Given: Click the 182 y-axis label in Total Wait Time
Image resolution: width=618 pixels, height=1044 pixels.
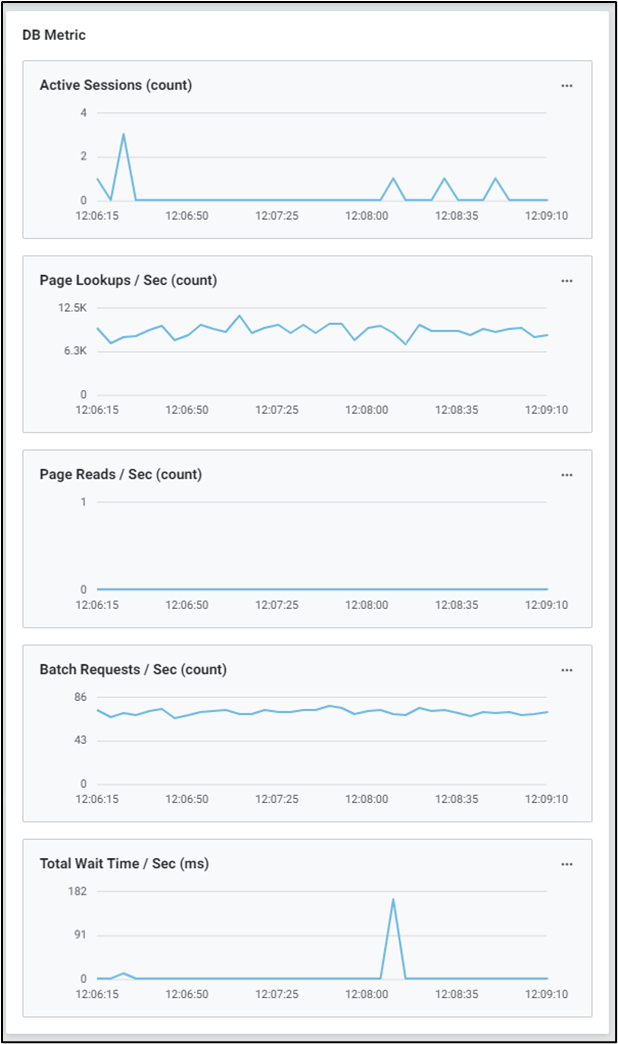Looking at the screenshot, I should 77,891.
